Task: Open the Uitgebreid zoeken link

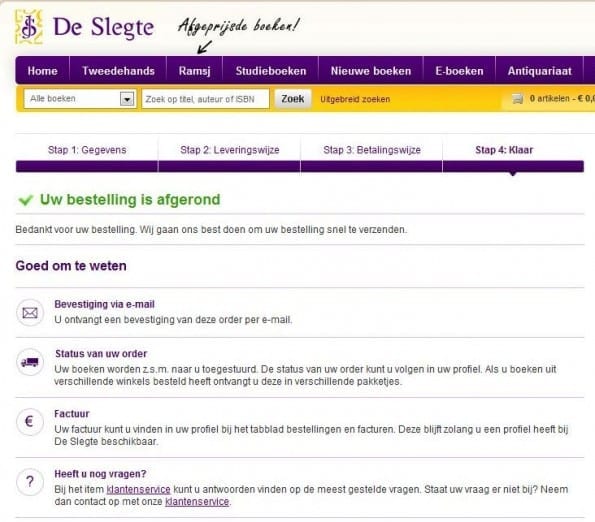Action: click(355, 99)
